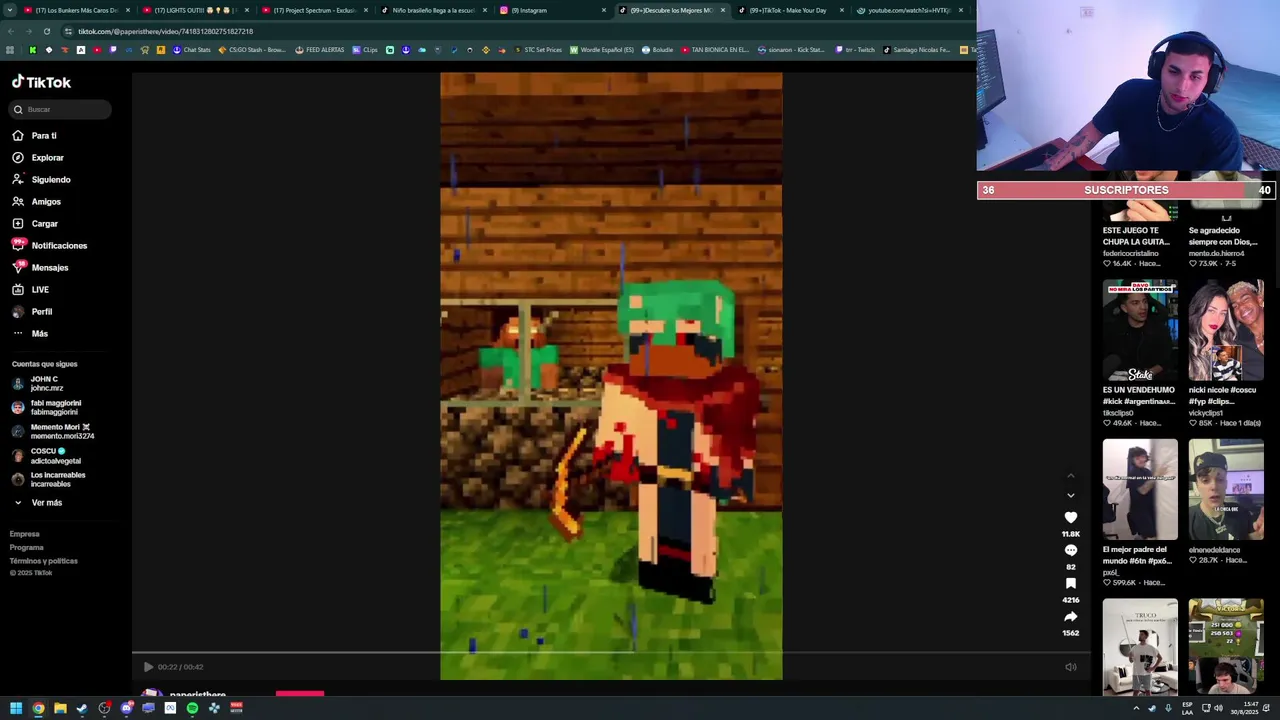Open nicki nicole #coscu video thumbnail
Screen dimensions: 1280x720
pos(1226,330)
